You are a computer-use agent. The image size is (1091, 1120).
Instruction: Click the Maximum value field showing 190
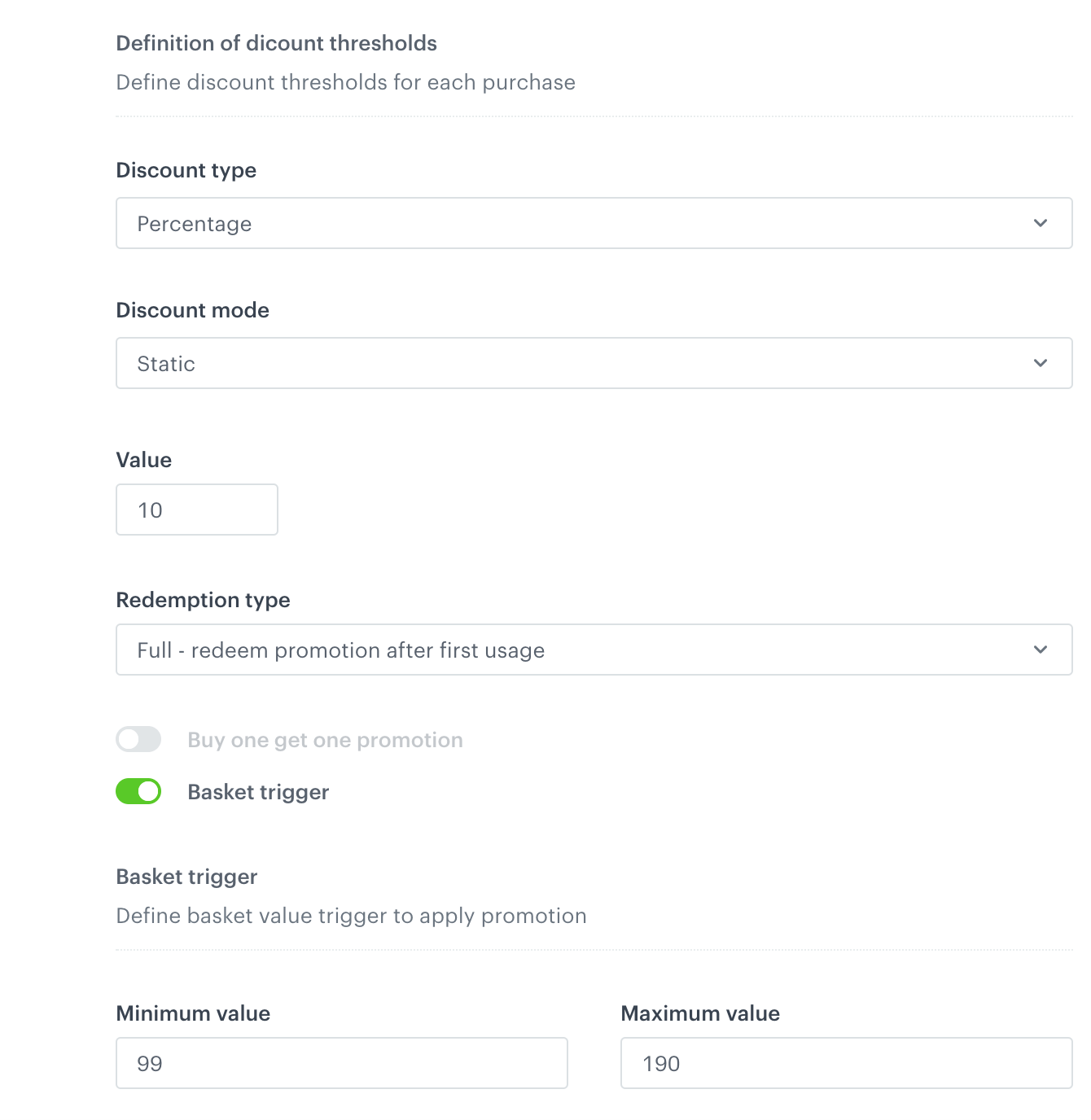pyautogui.click(x=845, y=1063)
